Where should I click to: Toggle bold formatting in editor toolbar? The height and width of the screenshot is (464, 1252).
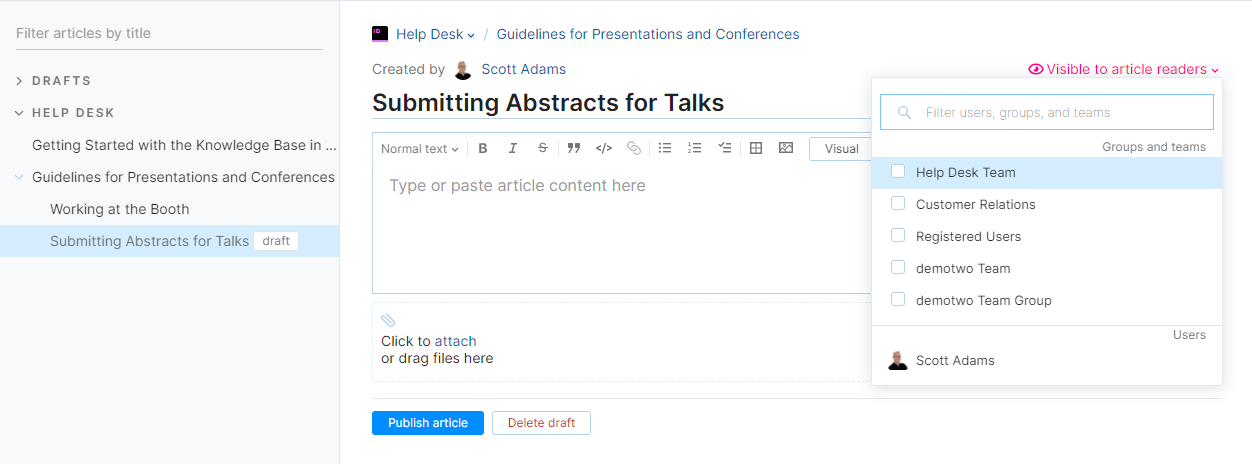tap(483, 148)
